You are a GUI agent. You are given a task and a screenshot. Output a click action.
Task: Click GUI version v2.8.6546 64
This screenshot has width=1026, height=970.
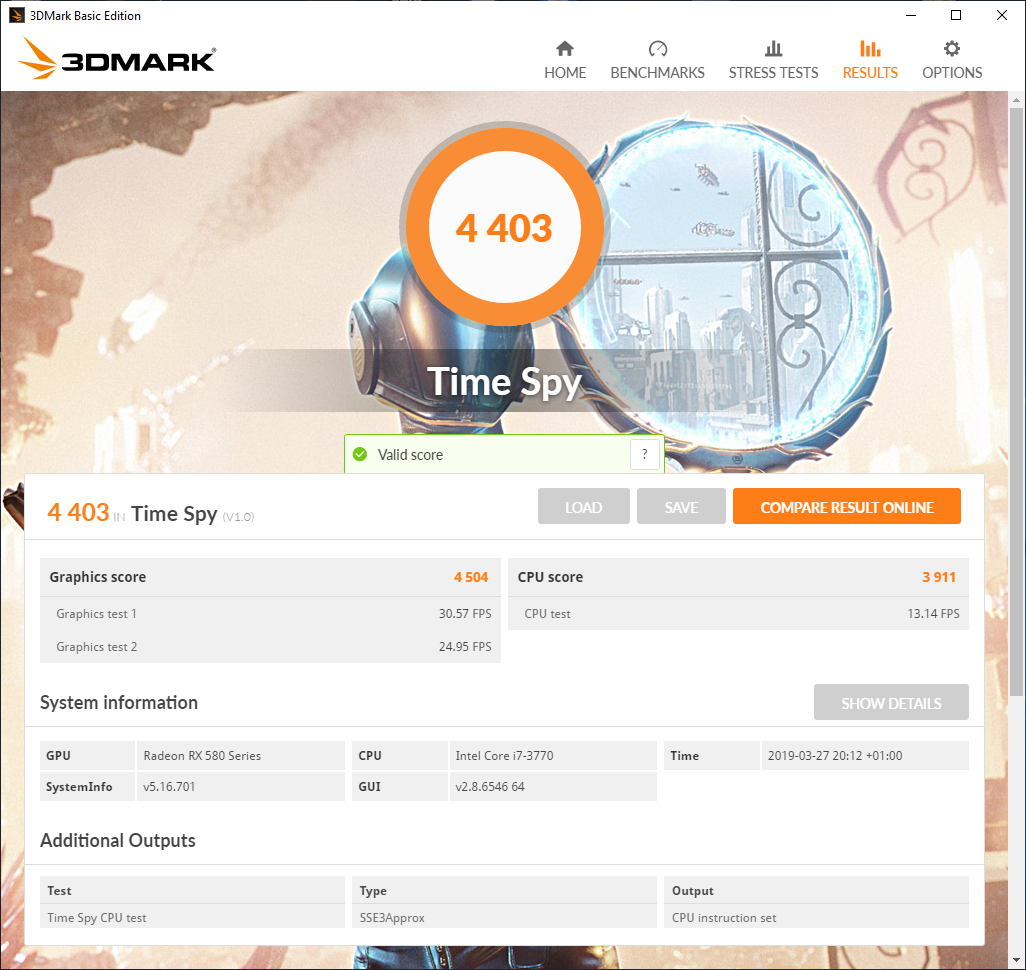[x=553, y=787]
